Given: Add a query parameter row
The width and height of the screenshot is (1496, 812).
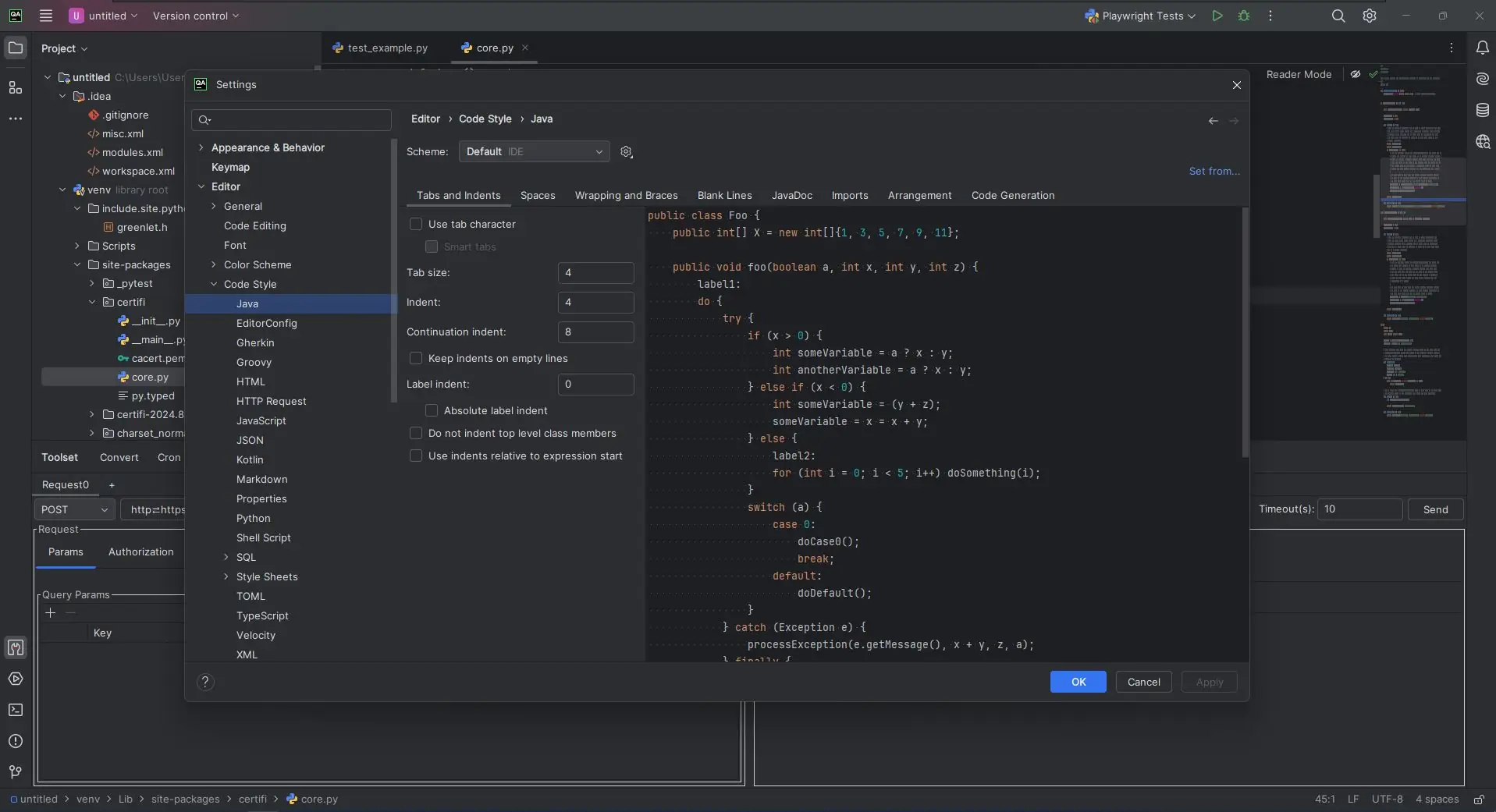Looking at the screenshot, I should click(x=51, y=613).
